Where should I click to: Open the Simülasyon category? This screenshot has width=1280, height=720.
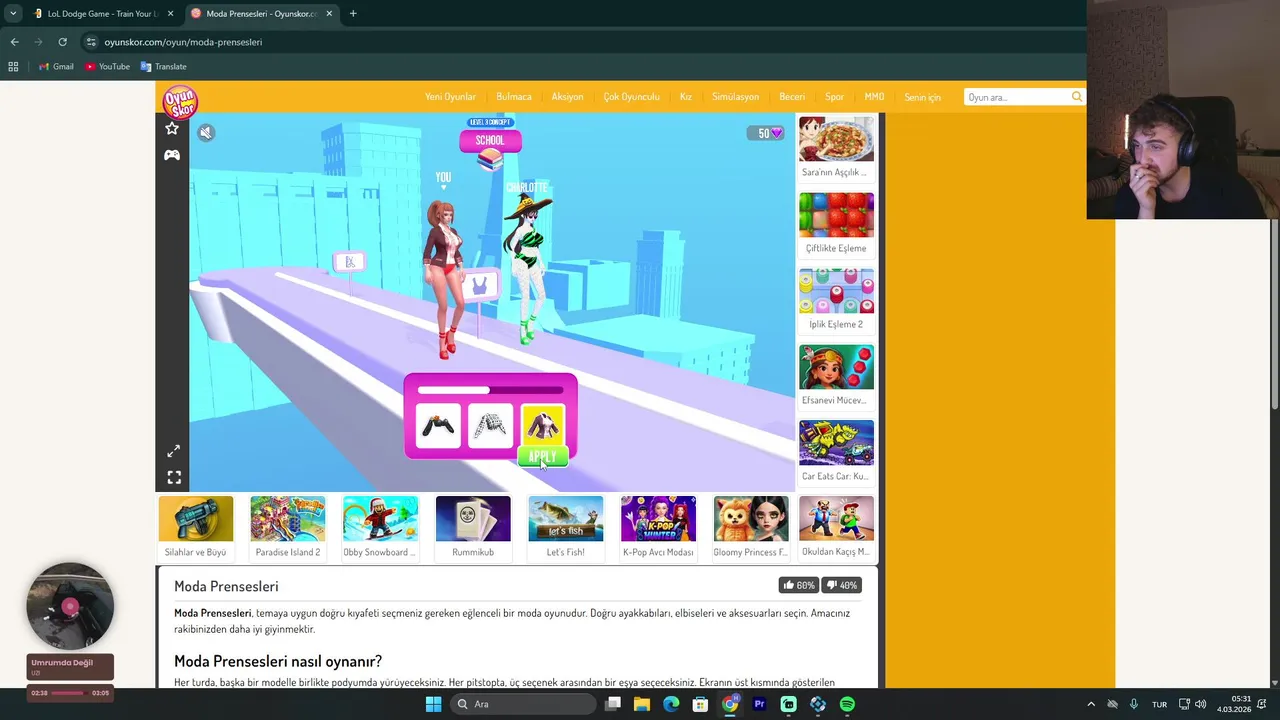(x=735, y=97)
